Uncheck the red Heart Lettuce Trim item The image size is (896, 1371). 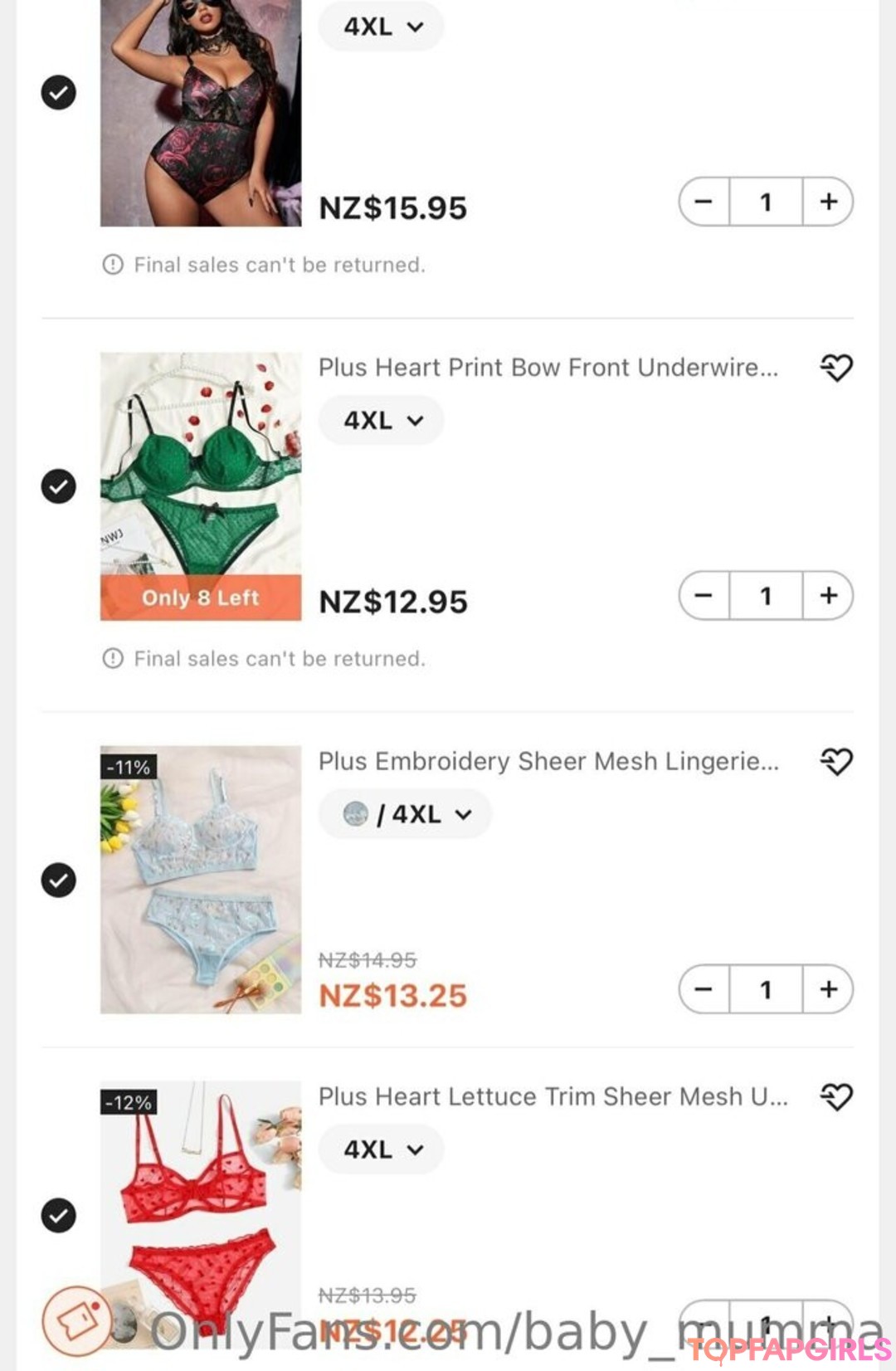(58, 1216)
